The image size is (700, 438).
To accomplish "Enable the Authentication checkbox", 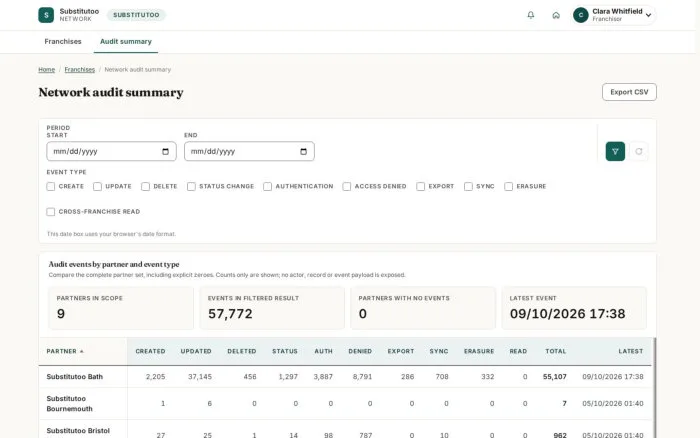I will (267, 186).
